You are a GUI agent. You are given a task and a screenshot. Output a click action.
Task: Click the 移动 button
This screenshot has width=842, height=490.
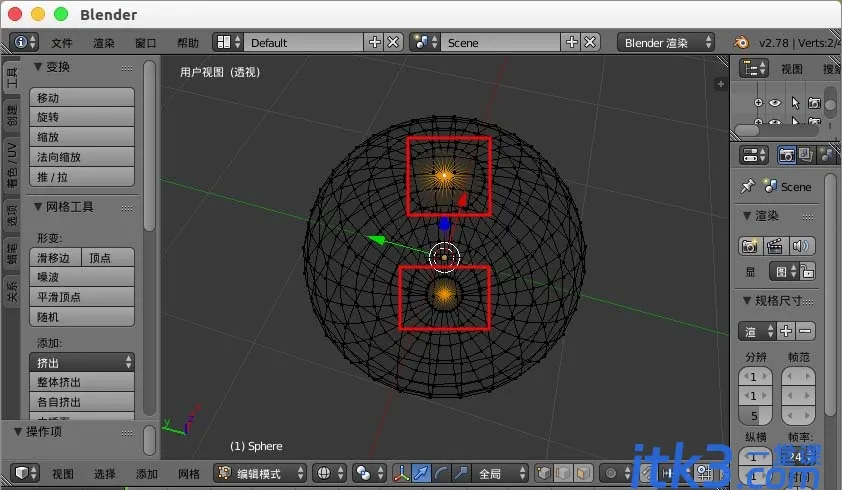coord(82,97)
